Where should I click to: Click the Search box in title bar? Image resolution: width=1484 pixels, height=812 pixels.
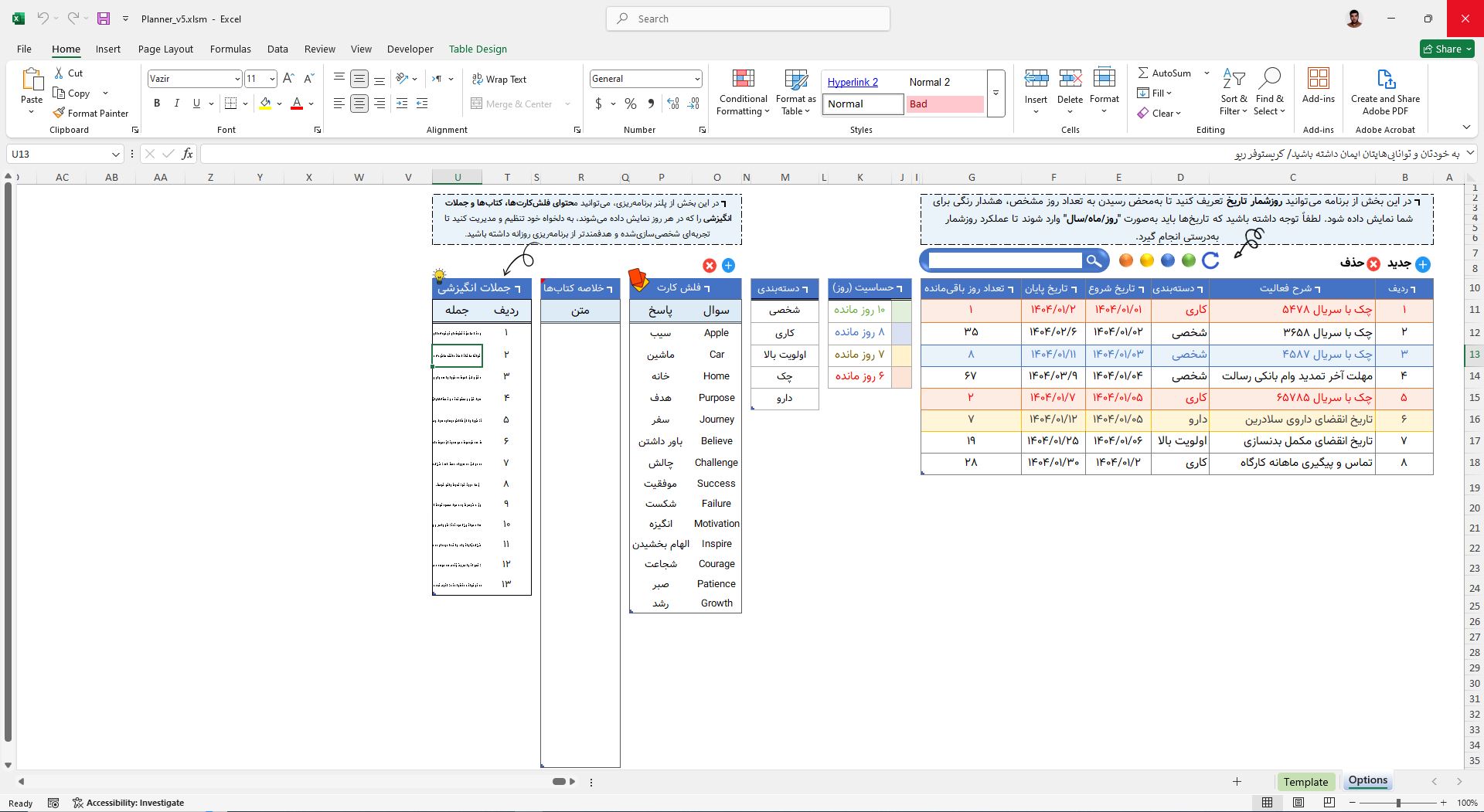click(x=748, y=19)
